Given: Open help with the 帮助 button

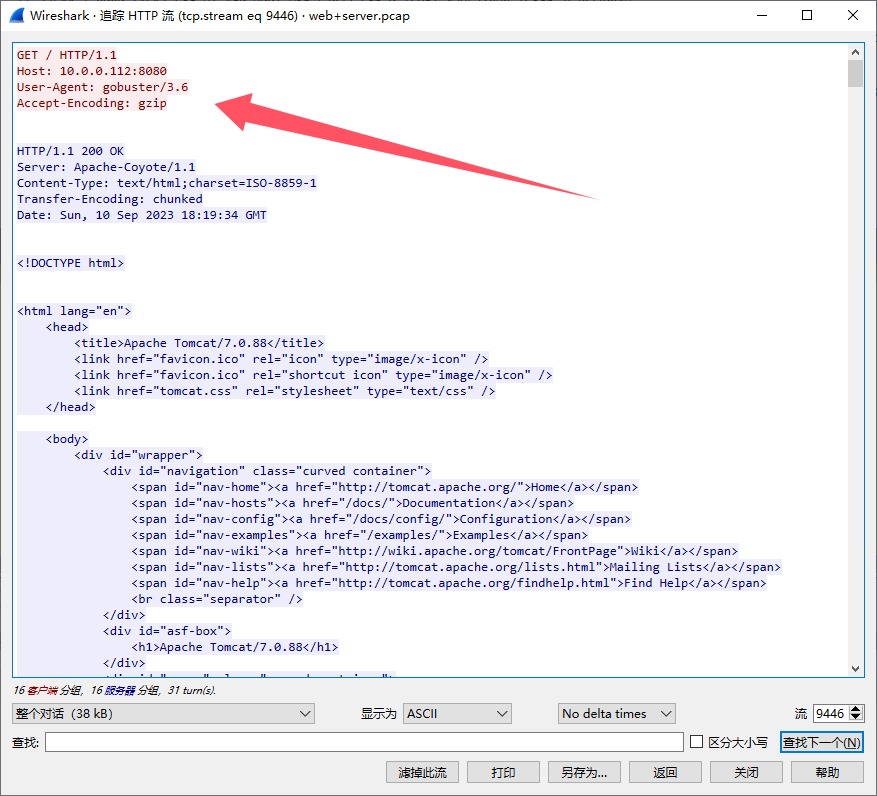Looking at the screenshot, I should (827, 772).
